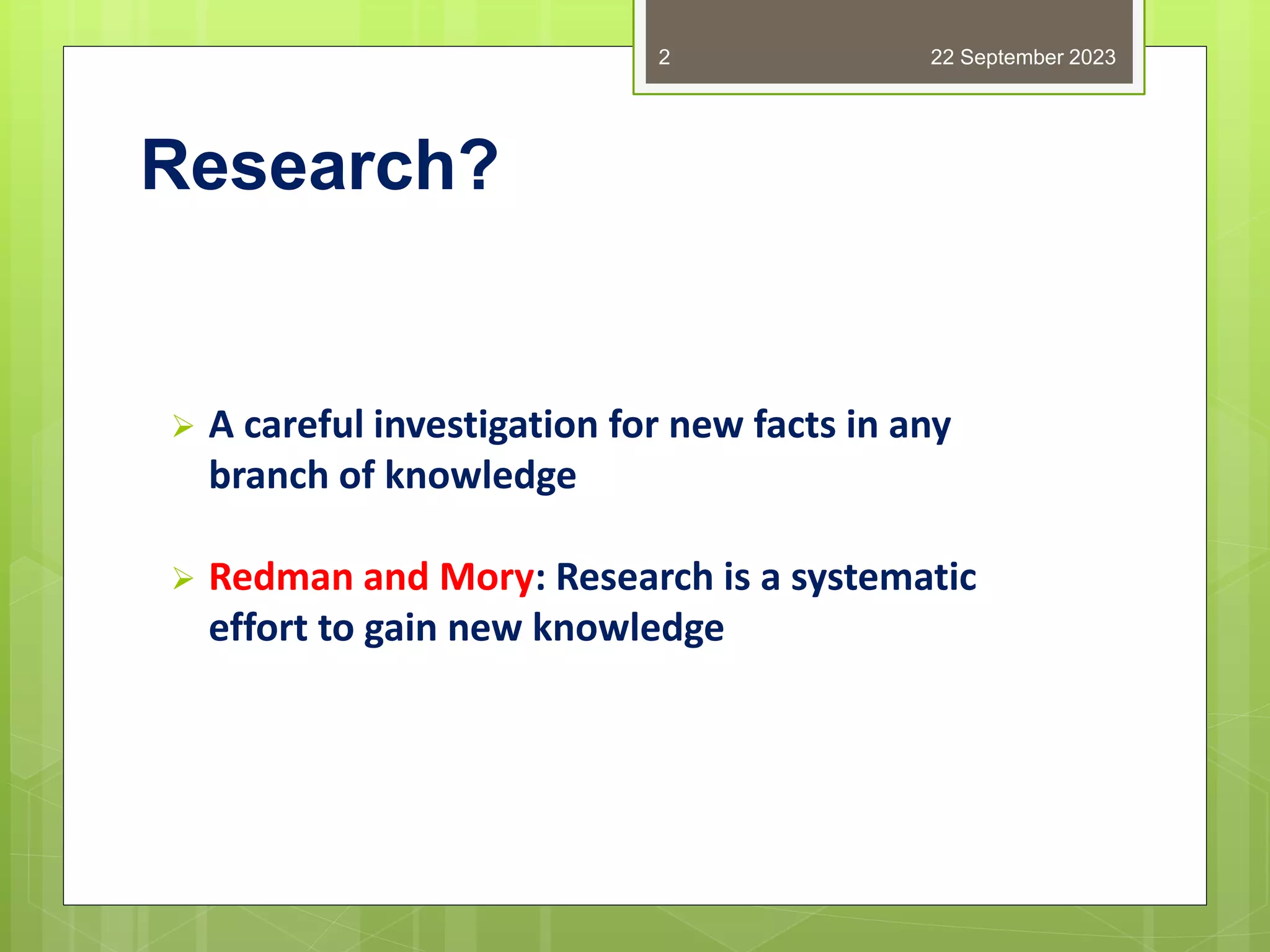Click 'effort to gain new knowledge' line
The width and height of the screenshot is (1270, 952).
[466, 628]
